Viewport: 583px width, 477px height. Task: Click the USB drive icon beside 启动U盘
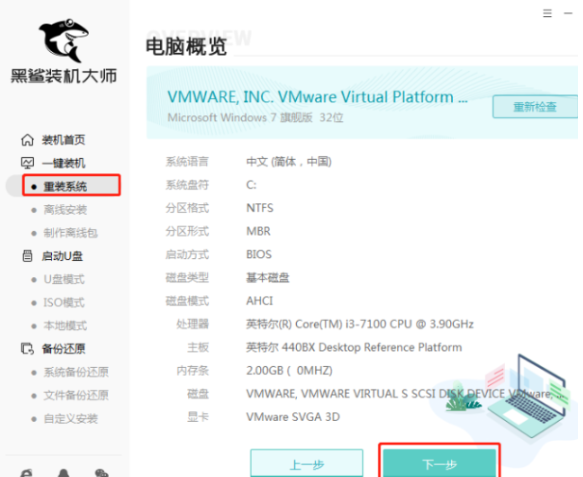27,256
